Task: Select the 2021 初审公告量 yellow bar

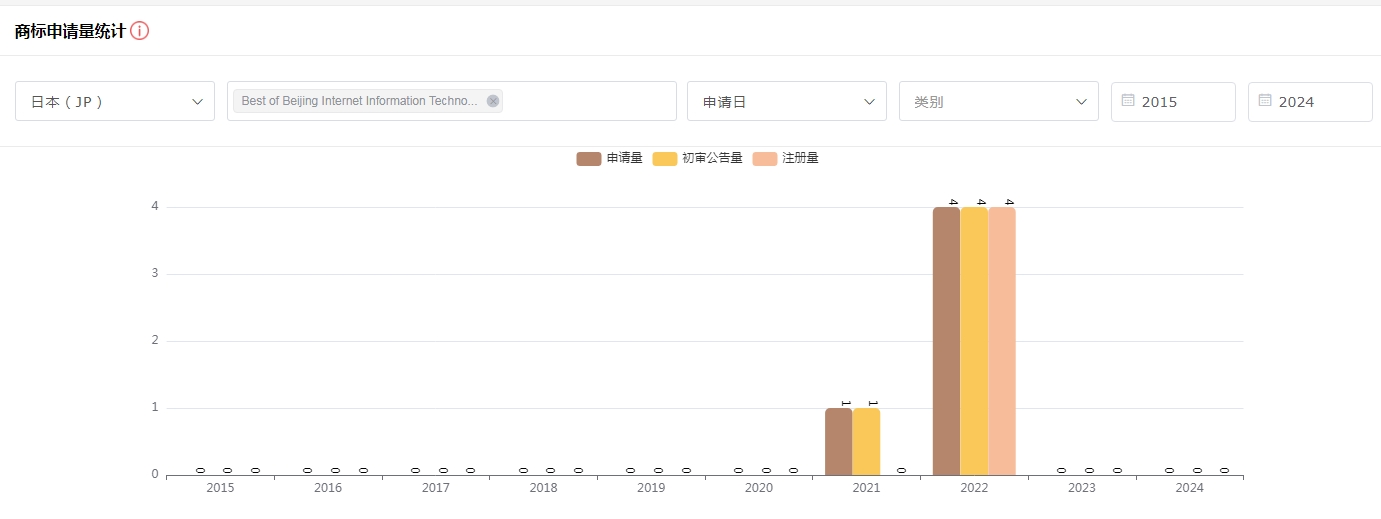Action: coord(866,441)
